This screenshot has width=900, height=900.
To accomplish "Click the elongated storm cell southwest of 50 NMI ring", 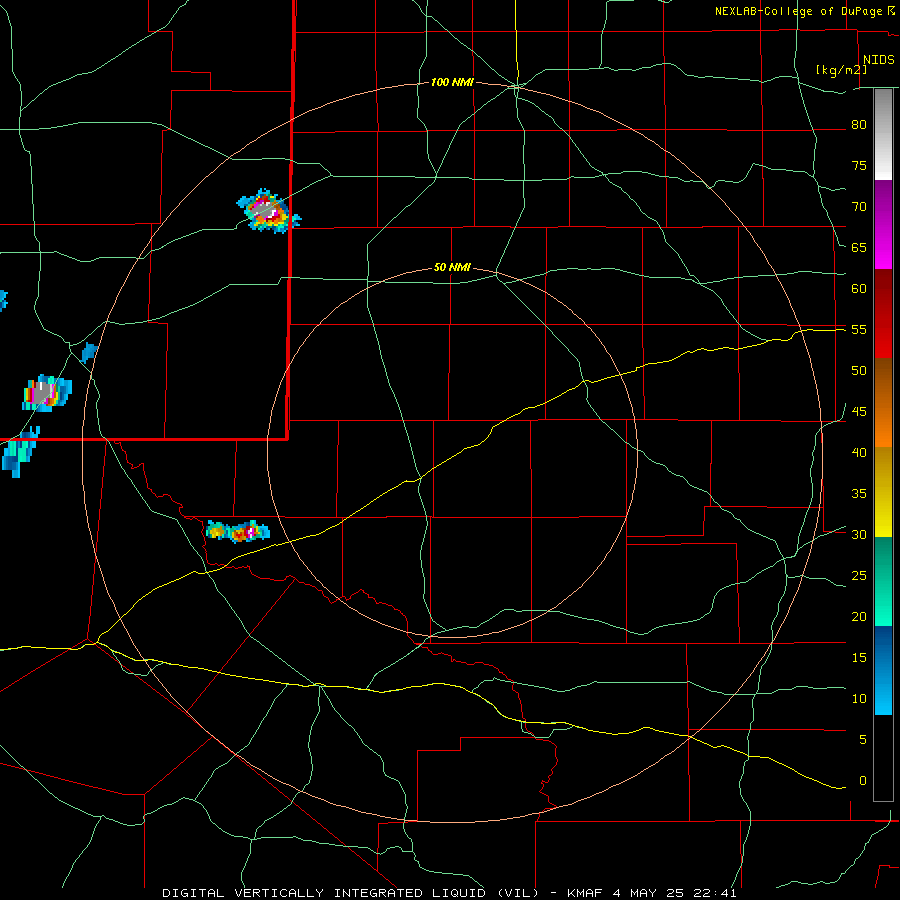I will 238,531.
